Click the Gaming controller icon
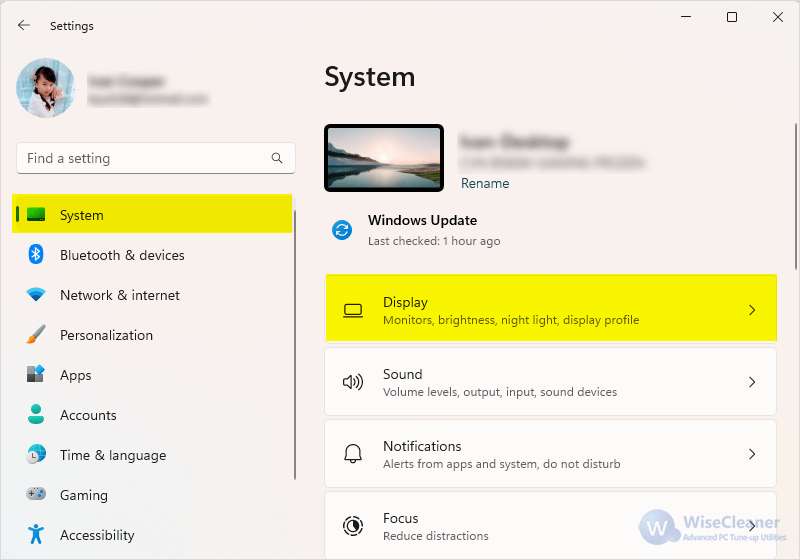Image resolution: width=800 pixels, height=560 pixels. (36, 494)
